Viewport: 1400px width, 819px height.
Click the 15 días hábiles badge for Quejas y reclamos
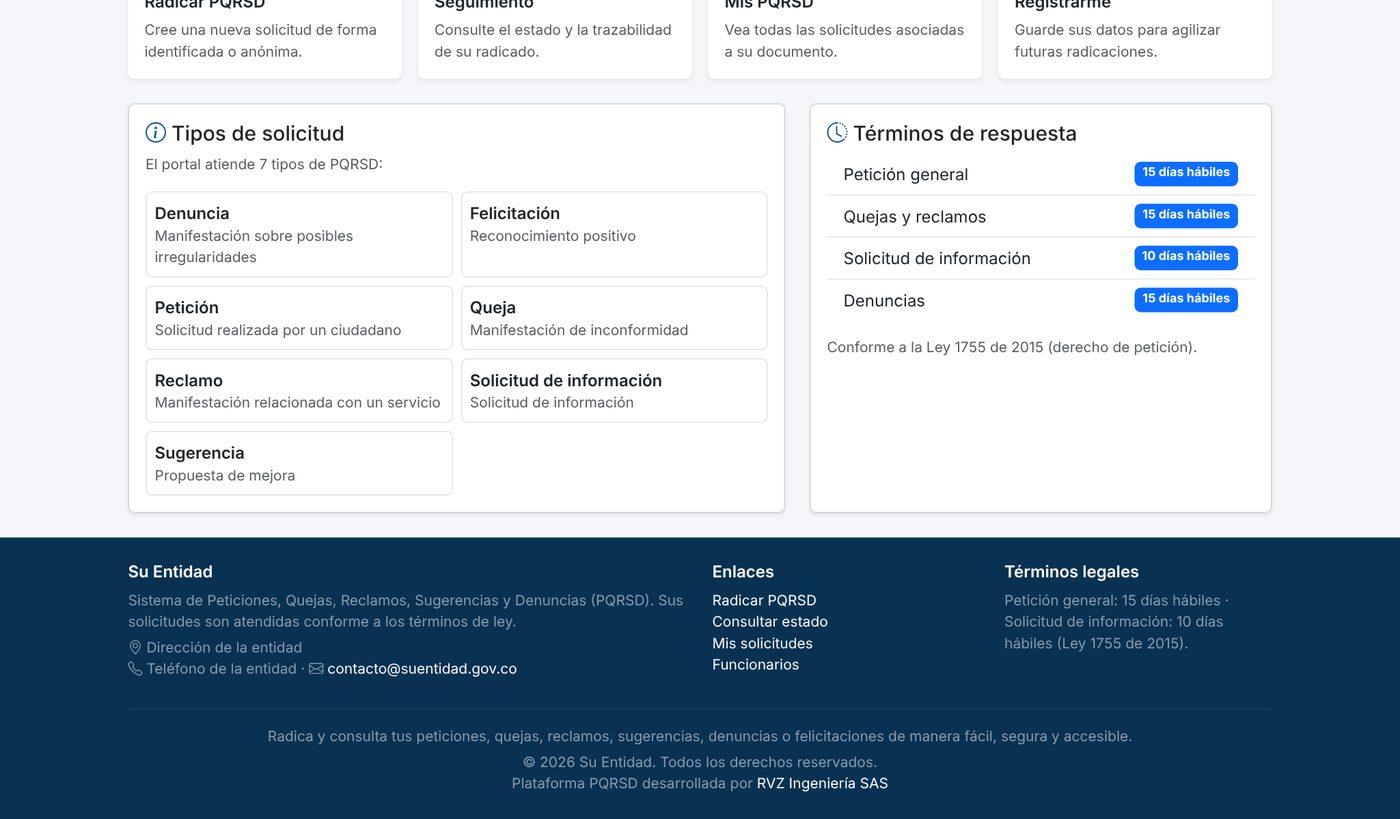tap(1186, 215)
